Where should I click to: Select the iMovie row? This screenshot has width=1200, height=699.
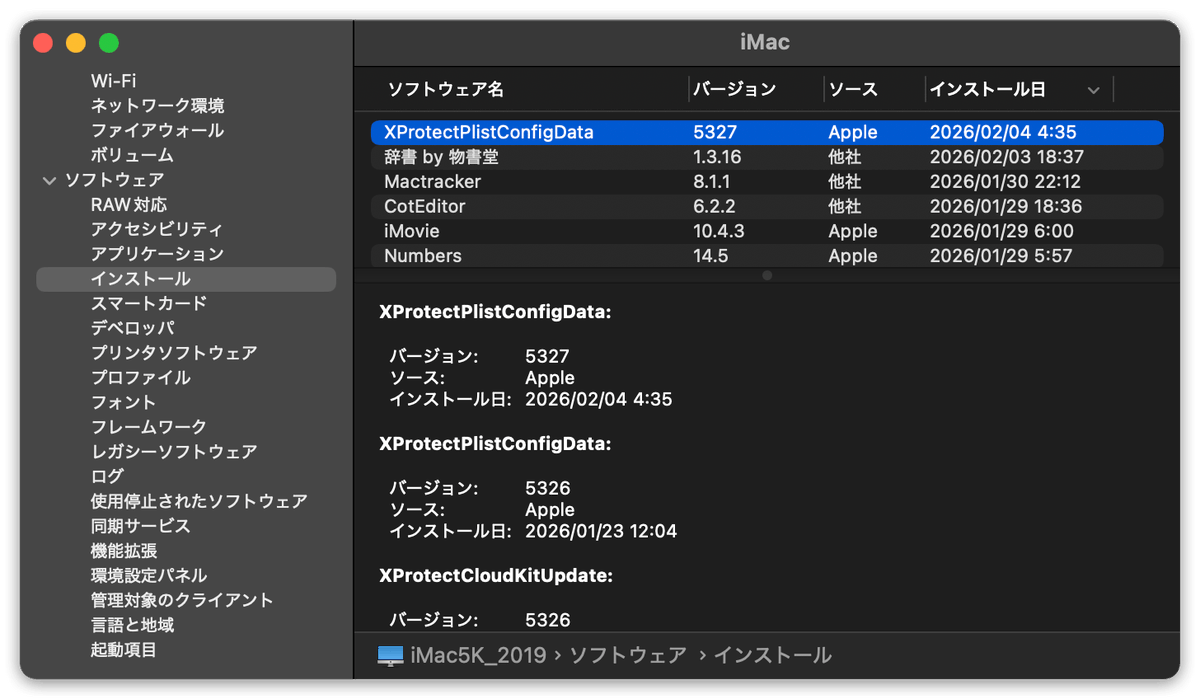[767, 231]
